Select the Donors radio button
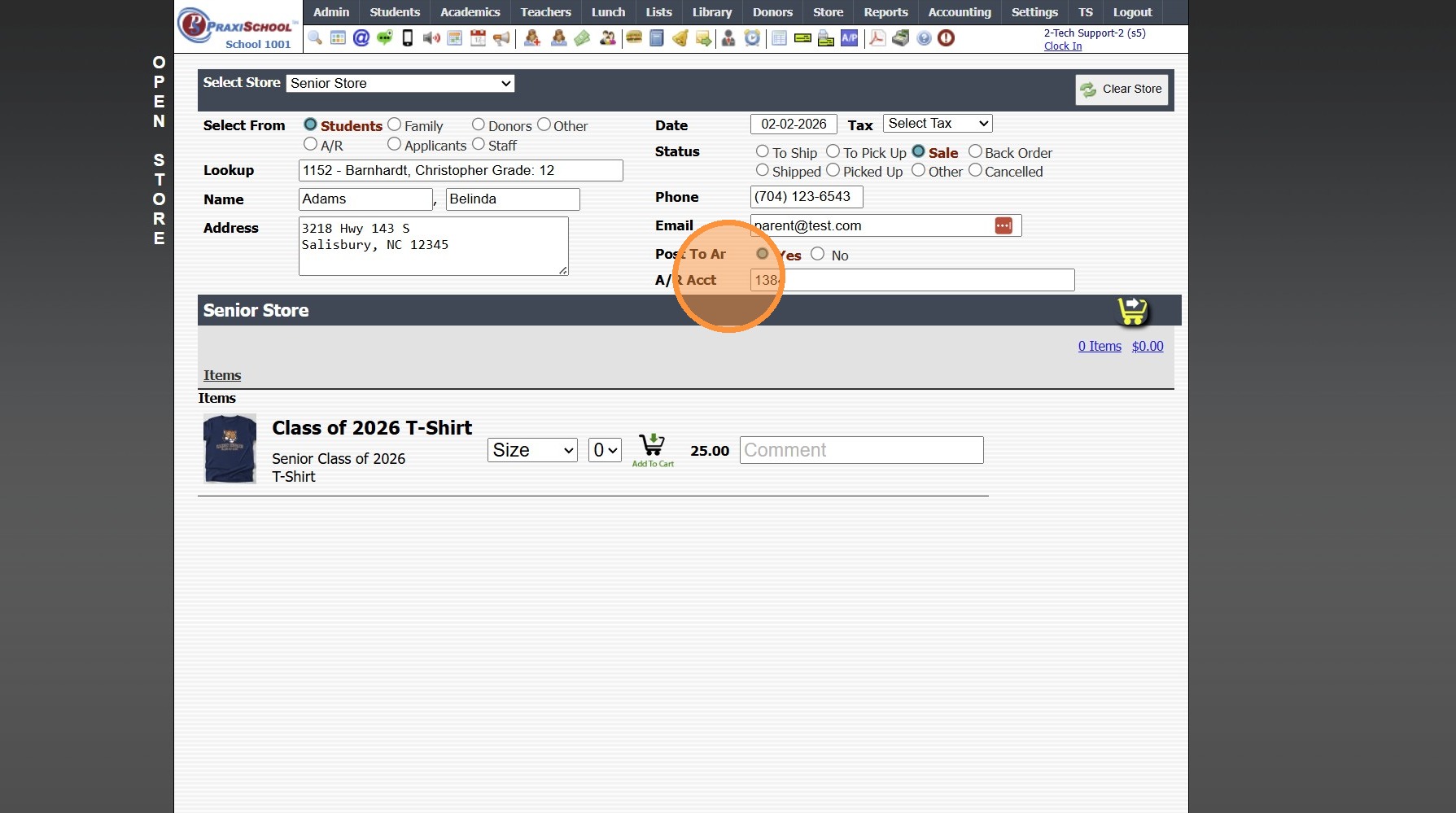 tap(479, 125)
